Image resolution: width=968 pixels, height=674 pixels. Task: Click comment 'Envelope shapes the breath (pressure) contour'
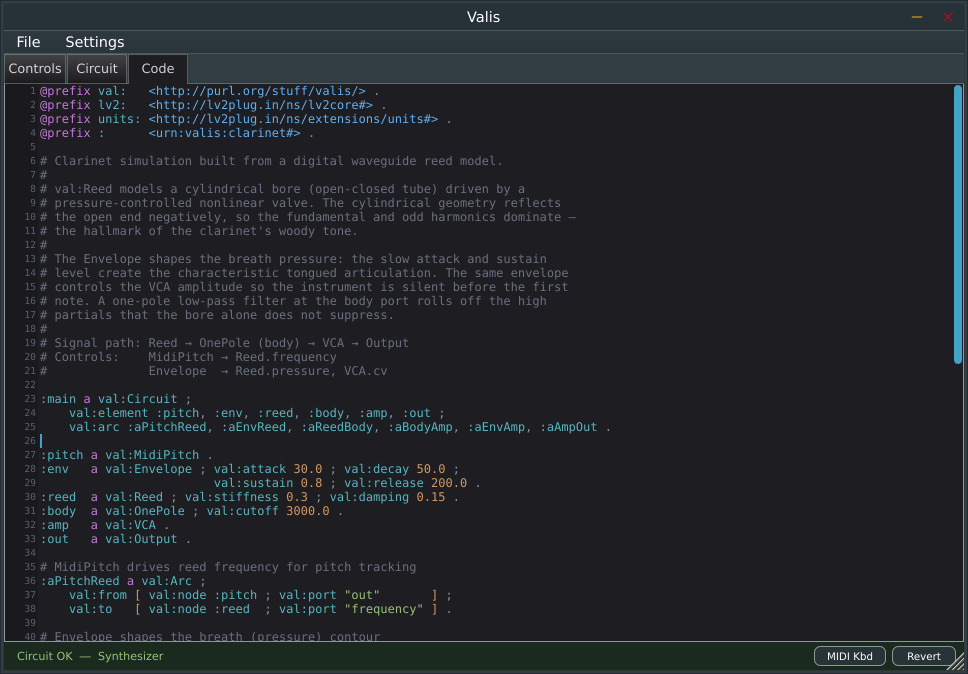[x=210, y=636]
